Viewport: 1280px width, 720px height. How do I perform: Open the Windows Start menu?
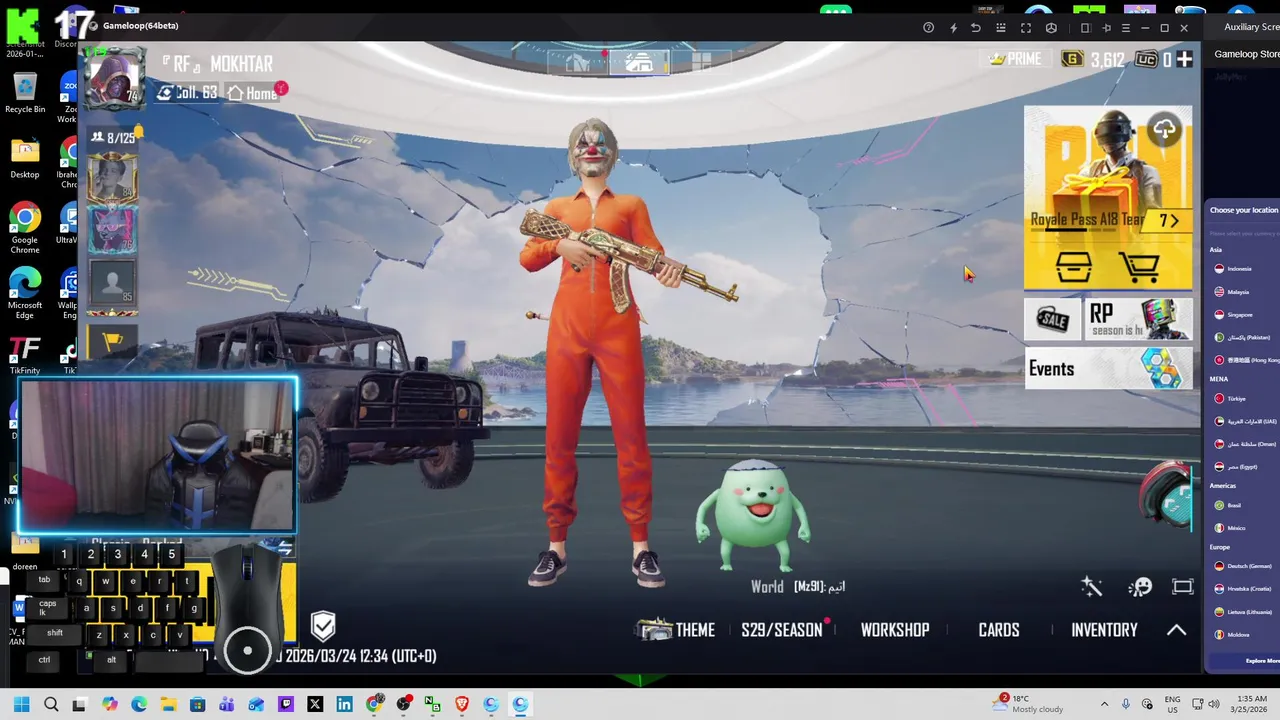point(22,705)
